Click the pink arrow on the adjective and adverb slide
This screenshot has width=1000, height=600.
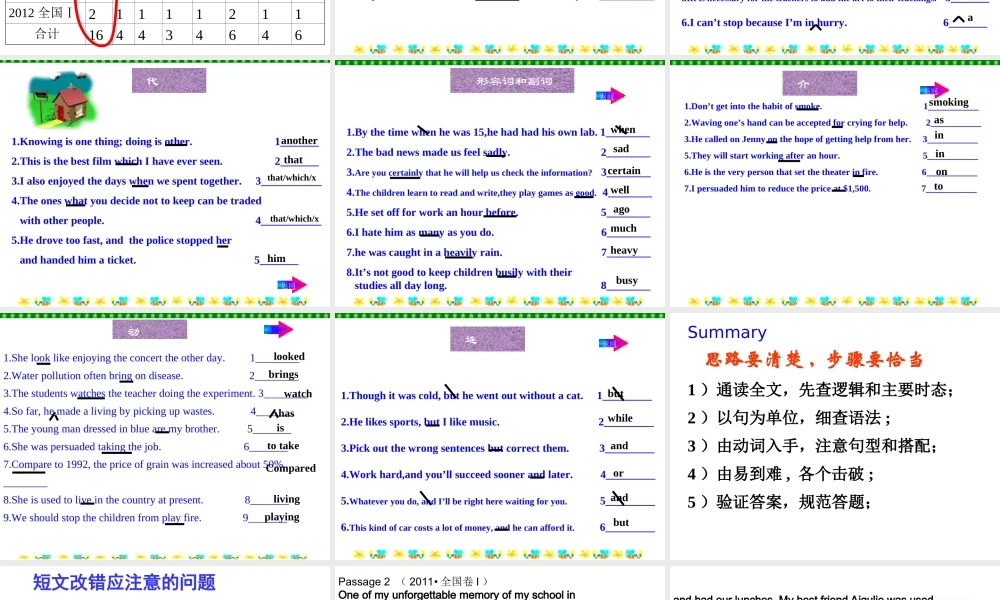610,95
